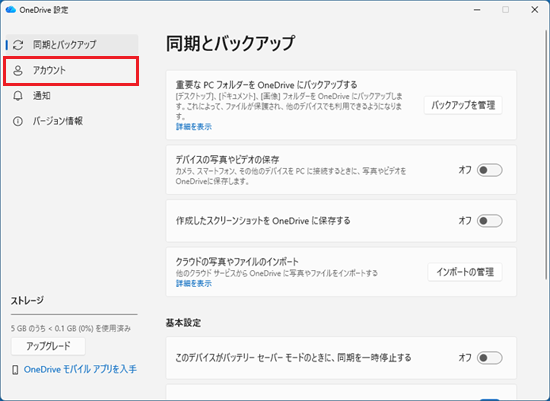
Task: Click the phone icon beside mobile app link
Action: 15,369
